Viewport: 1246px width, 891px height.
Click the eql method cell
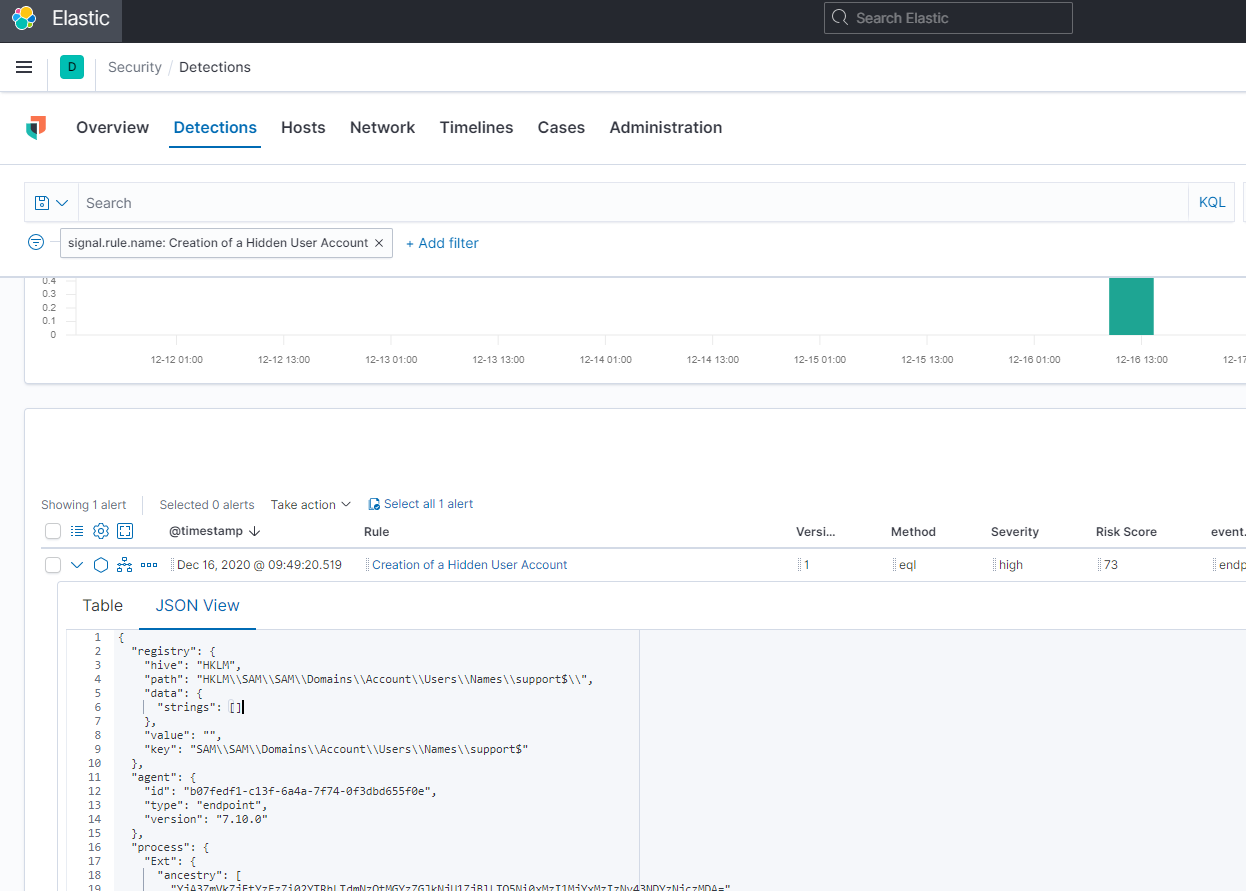[x=908, y=565]
